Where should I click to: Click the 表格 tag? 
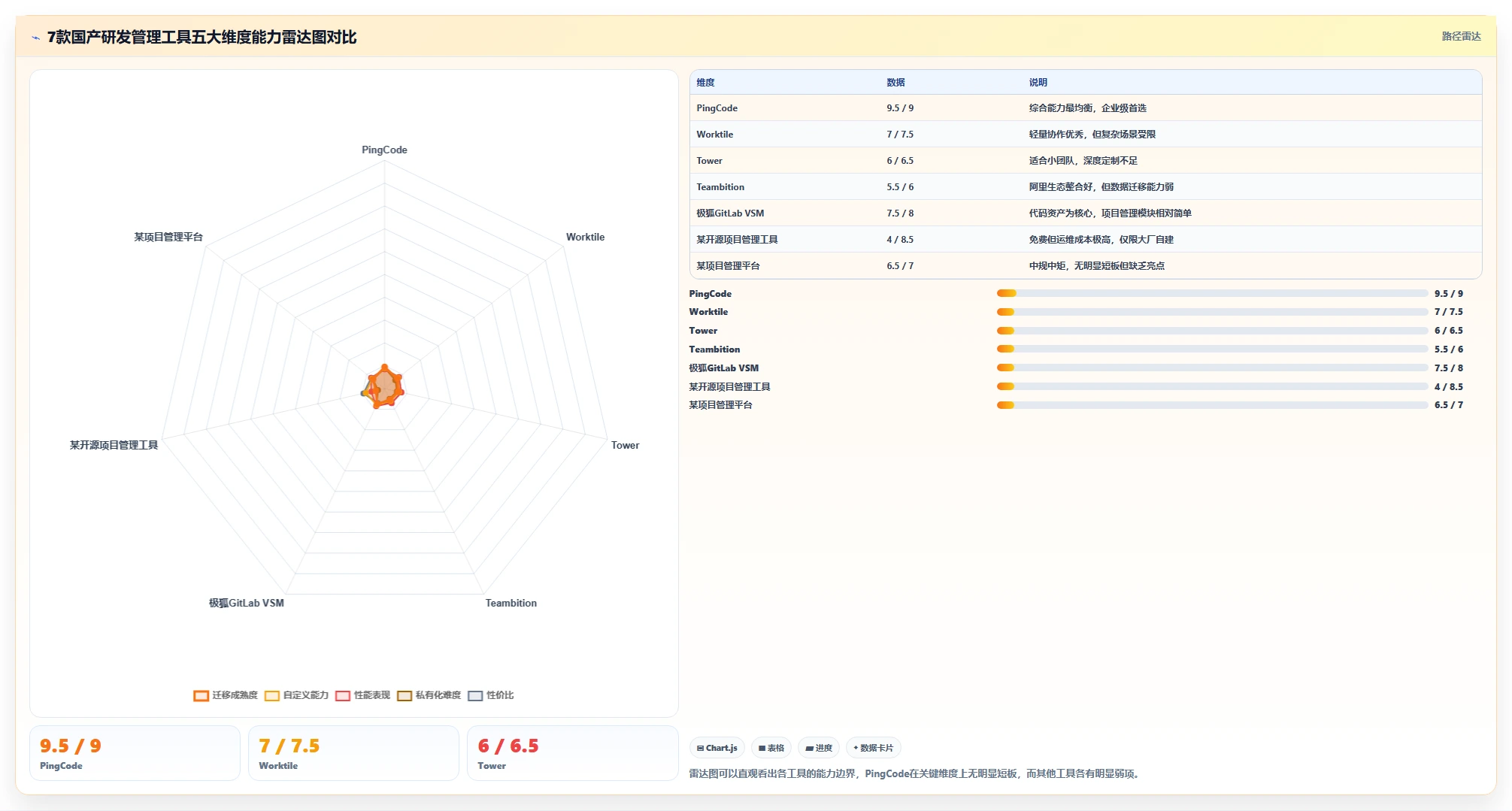771,748
